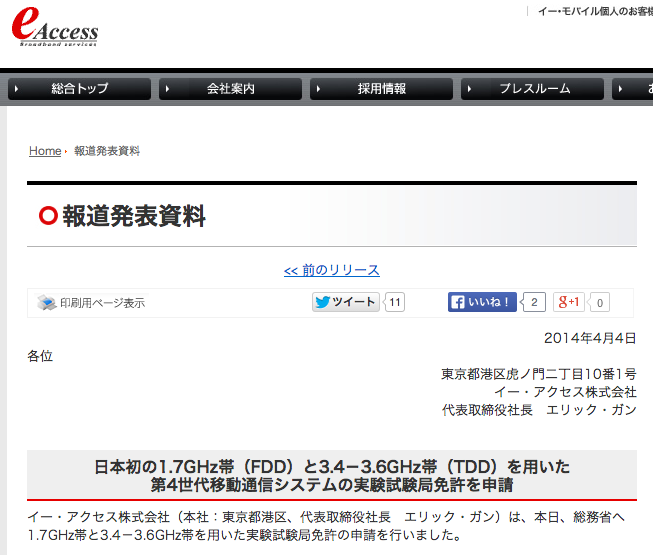Open the 採用情報 menu item
Viewport: 653px width, 555px height.
click(381, 89)
